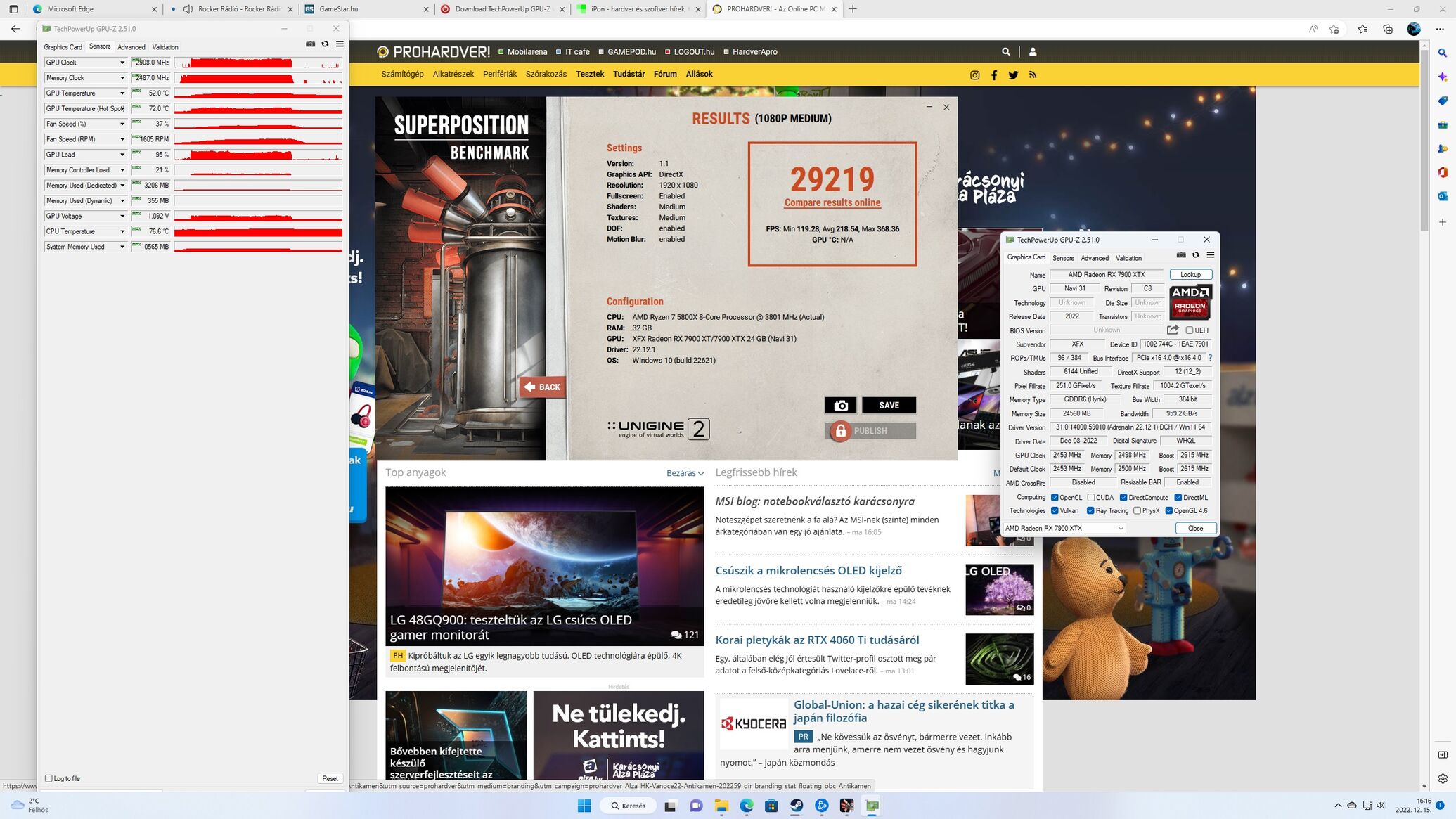Screen dimensions: 1456x819
Task: Click the Edge back navigation arrow
Action: tap(15, 29)
